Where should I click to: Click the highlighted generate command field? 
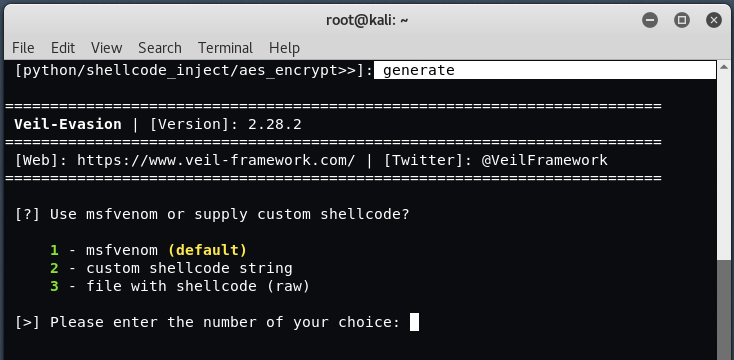coord(545,70)
